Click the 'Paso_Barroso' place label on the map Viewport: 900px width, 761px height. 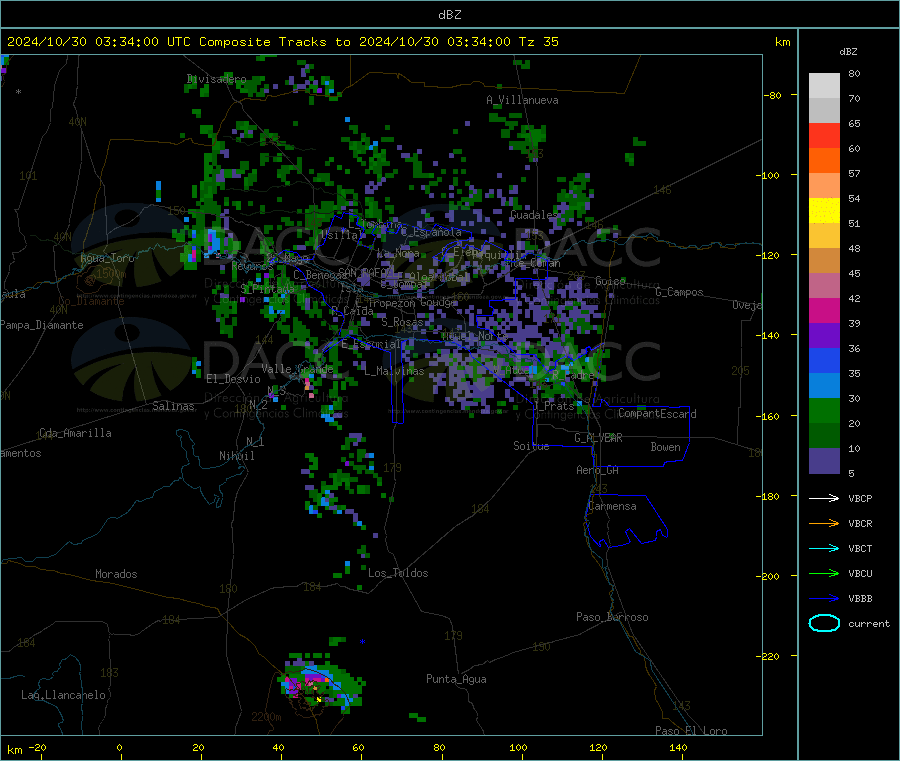click(612, 618)
